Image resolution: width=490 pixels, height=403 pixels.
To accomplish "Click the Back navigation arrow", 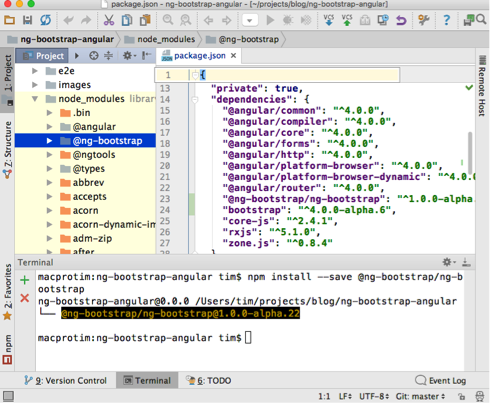I will click(209, 21).
